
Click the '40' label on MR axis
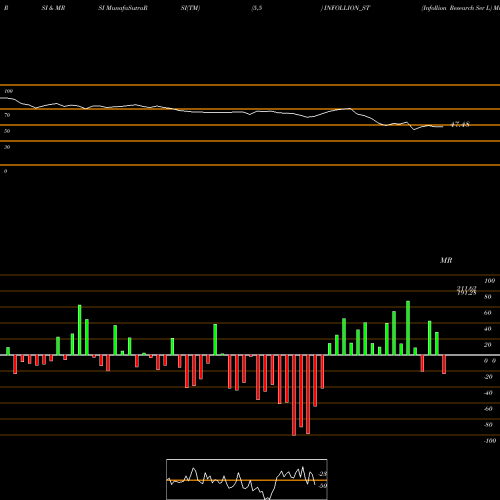488,329
